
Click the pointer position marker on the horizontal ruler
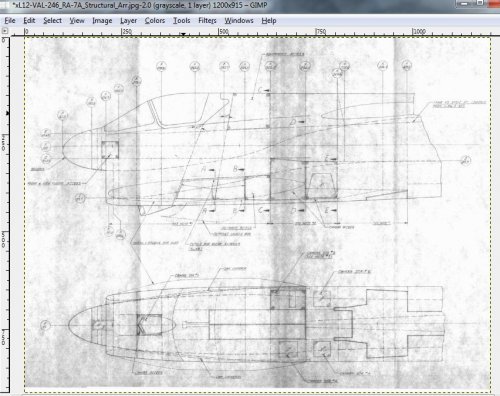(x=183, y=34)
